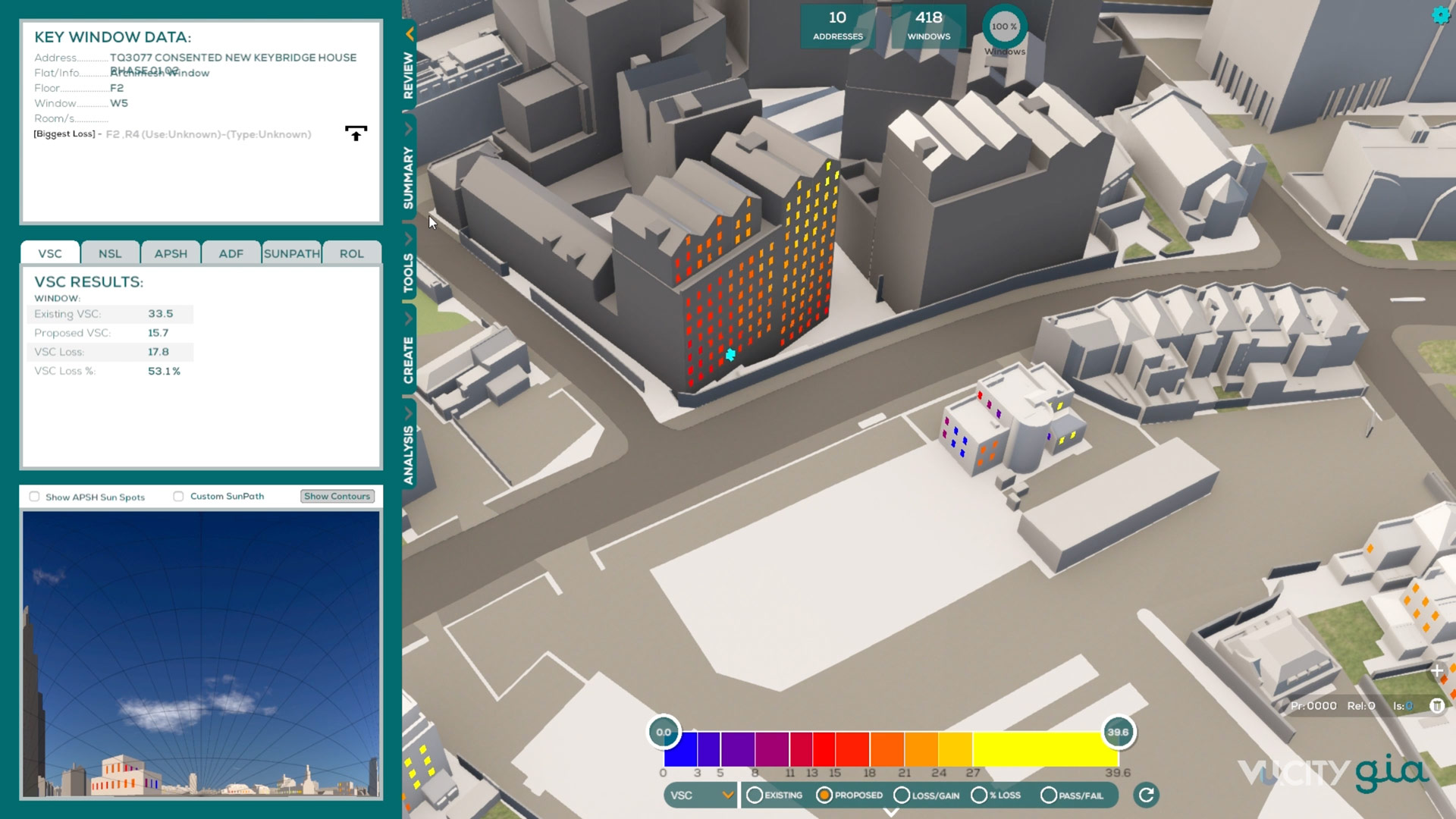Enable Custom SunPath checkbox

(x=179, y=497)
